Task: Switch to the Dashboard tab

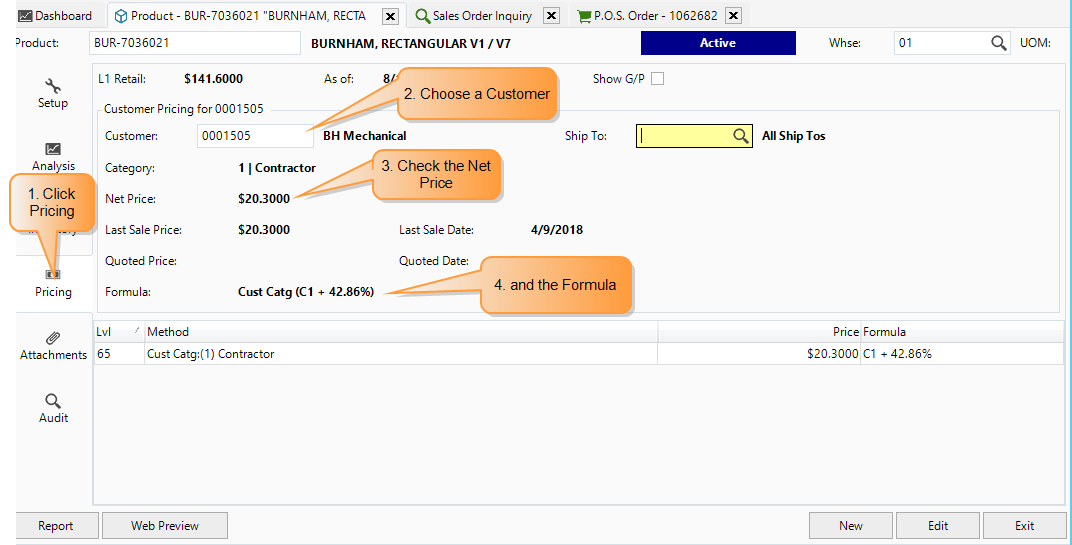Action: 55,16
